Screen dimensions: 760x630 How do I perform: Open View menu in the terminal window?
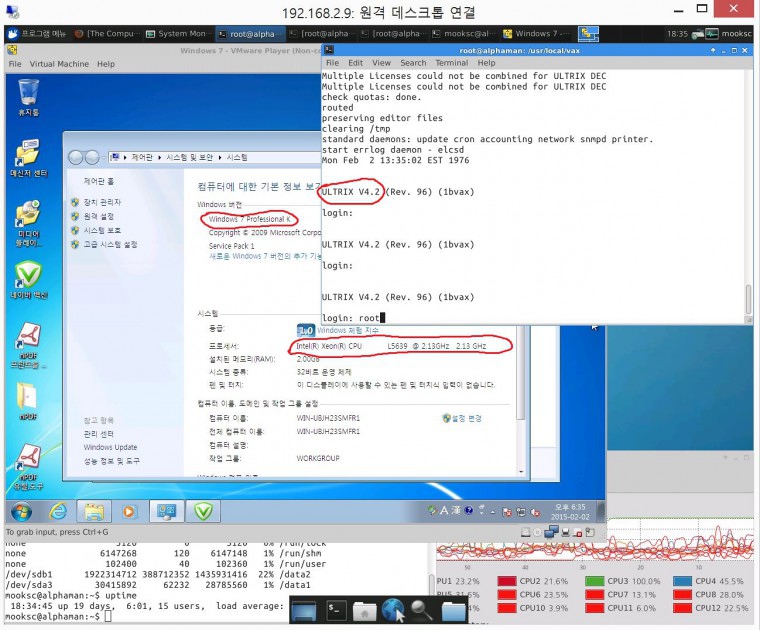[381, 63]
